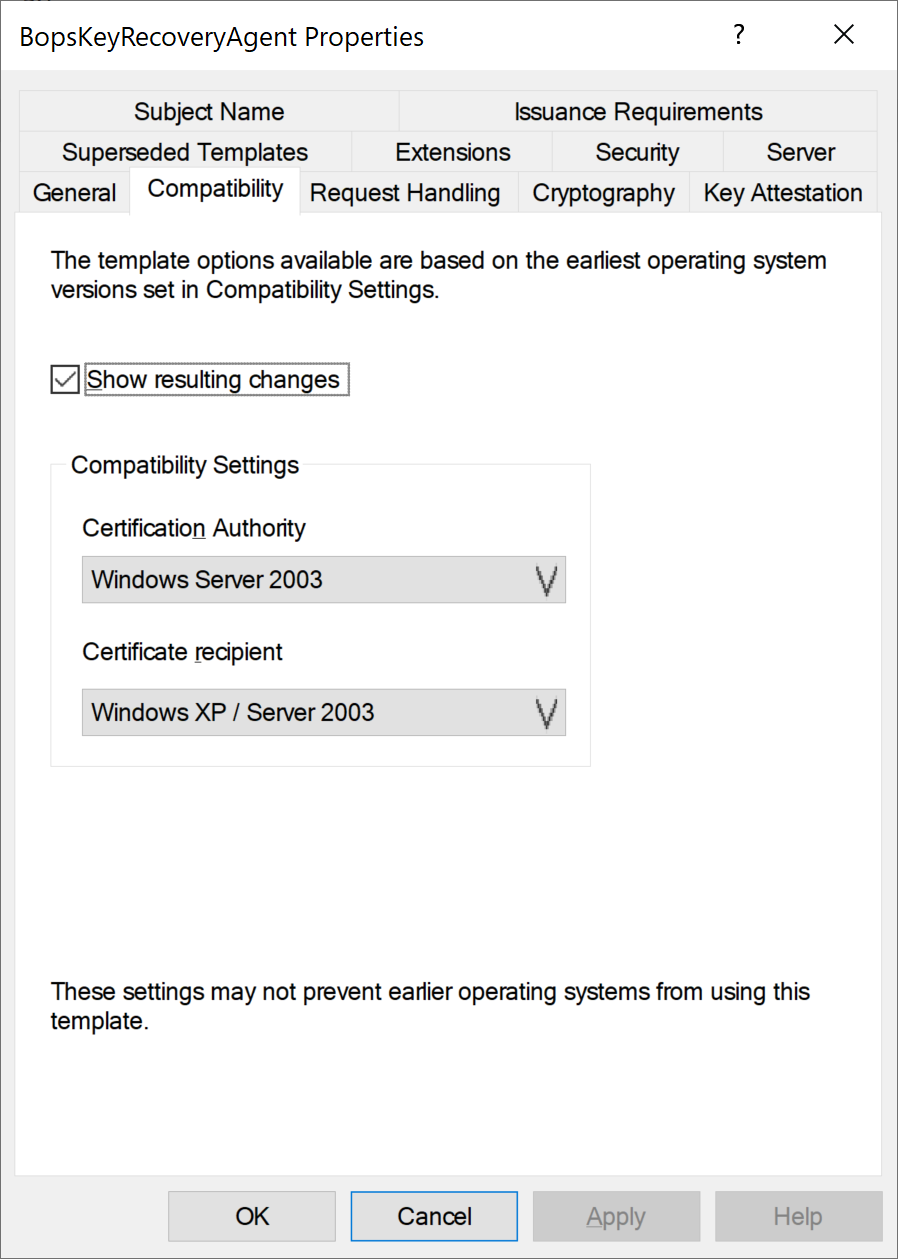Click the Windows Server 2003 combo box arrow
This screenshot has height=1259, width=898.
pos(546,580)
